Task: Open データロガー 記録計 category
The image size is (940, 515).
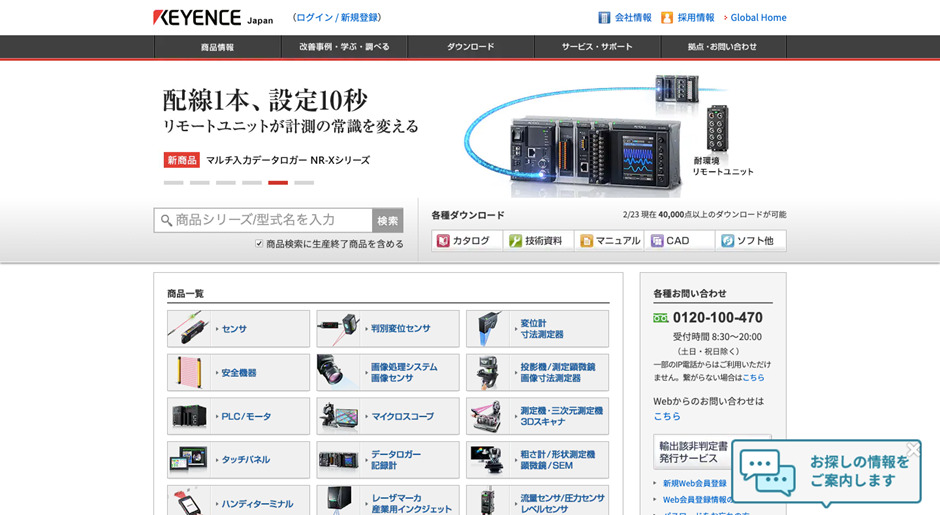Action: point(388,460)
